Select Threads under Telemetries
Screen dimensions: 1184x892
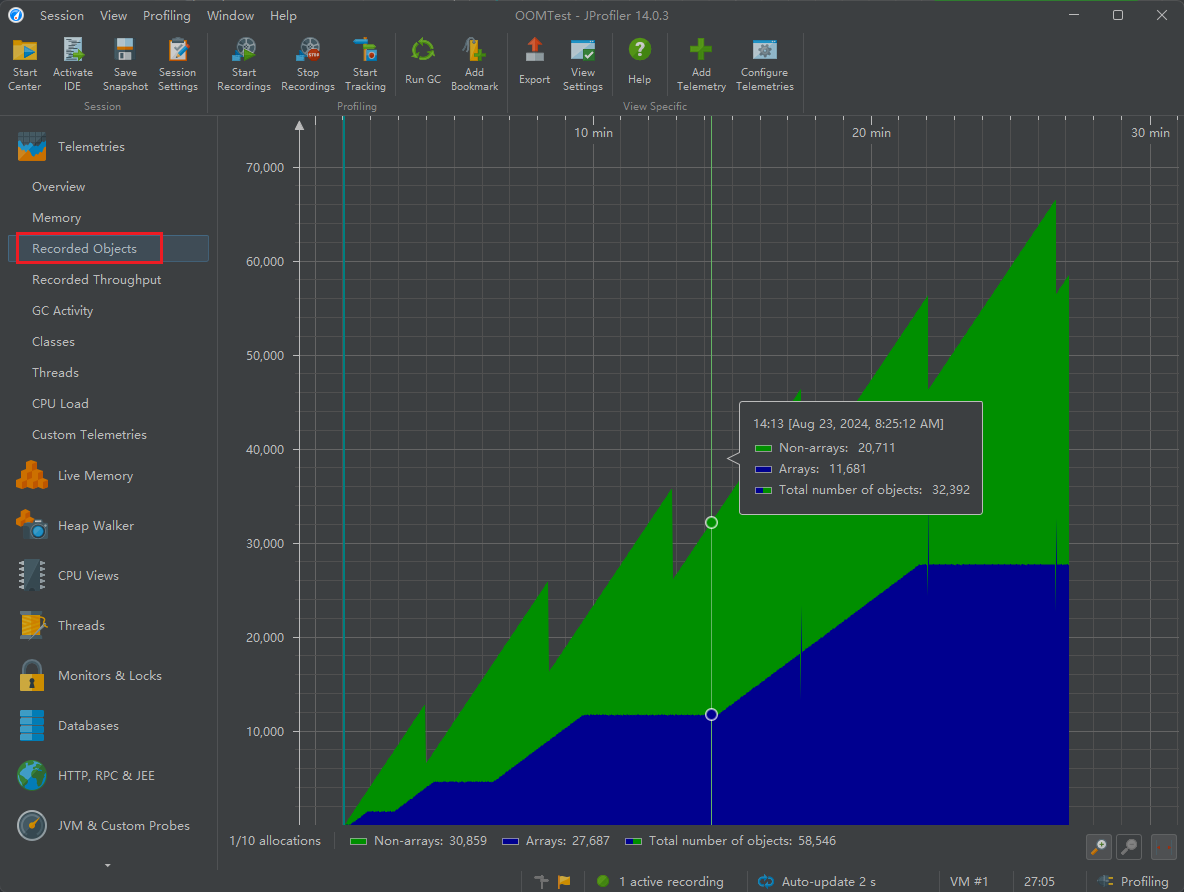pos(109,372)
